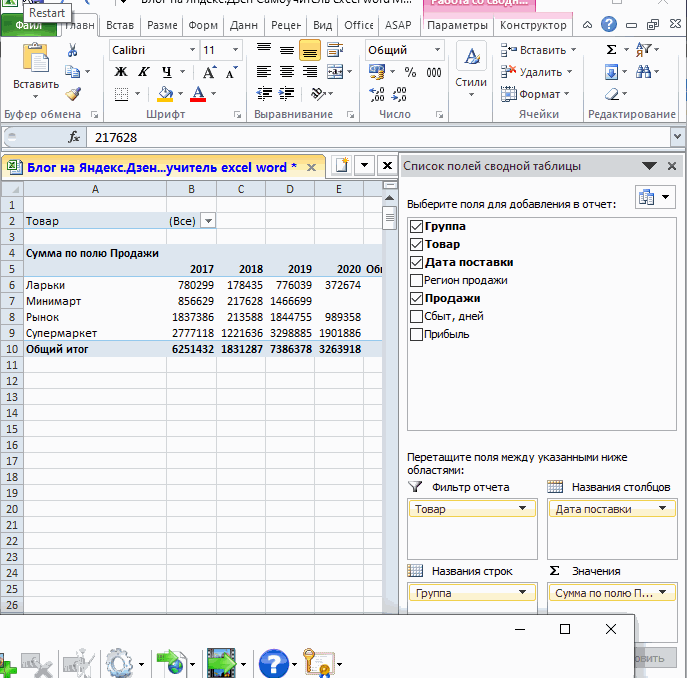
Task: Select cell C7 with value 217628
Action: pyautogui.click(x=241, y=301)
